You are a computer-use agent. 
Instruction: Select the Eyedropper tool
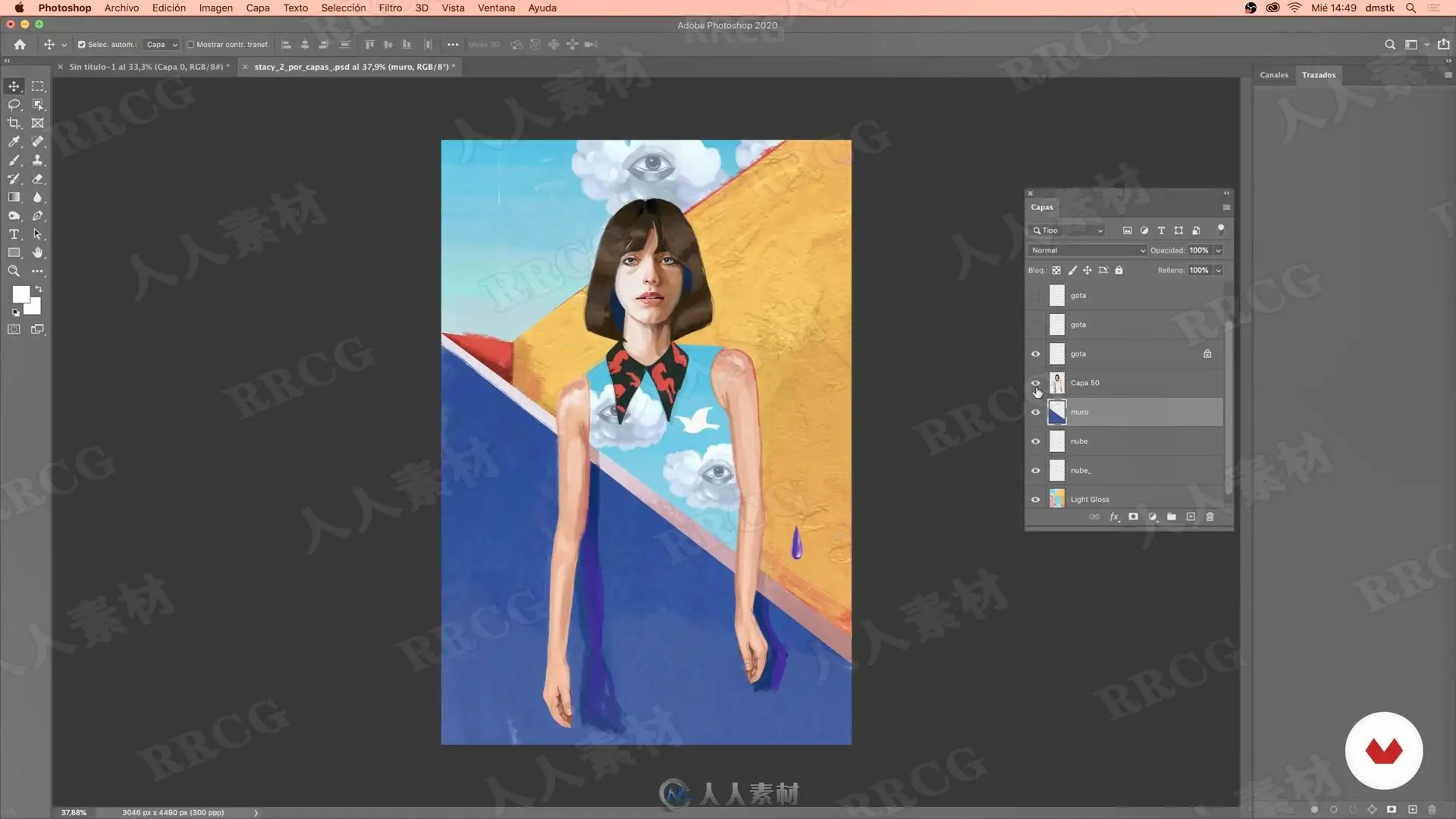click(x=14, y=142)
